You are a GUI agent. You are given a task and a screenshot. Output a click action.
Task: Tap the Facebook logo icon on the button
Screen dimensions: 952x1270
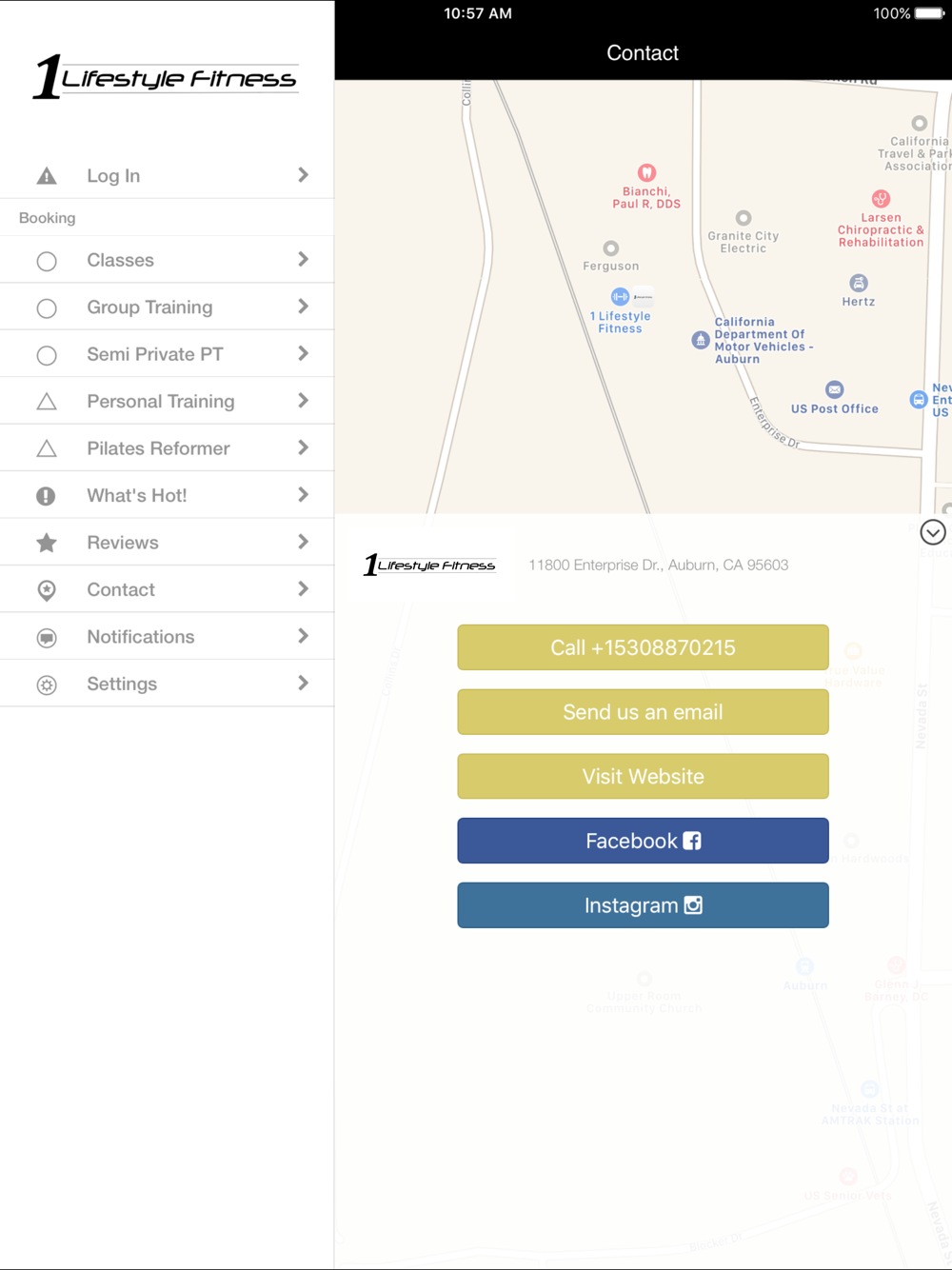[x=692, y=841]
